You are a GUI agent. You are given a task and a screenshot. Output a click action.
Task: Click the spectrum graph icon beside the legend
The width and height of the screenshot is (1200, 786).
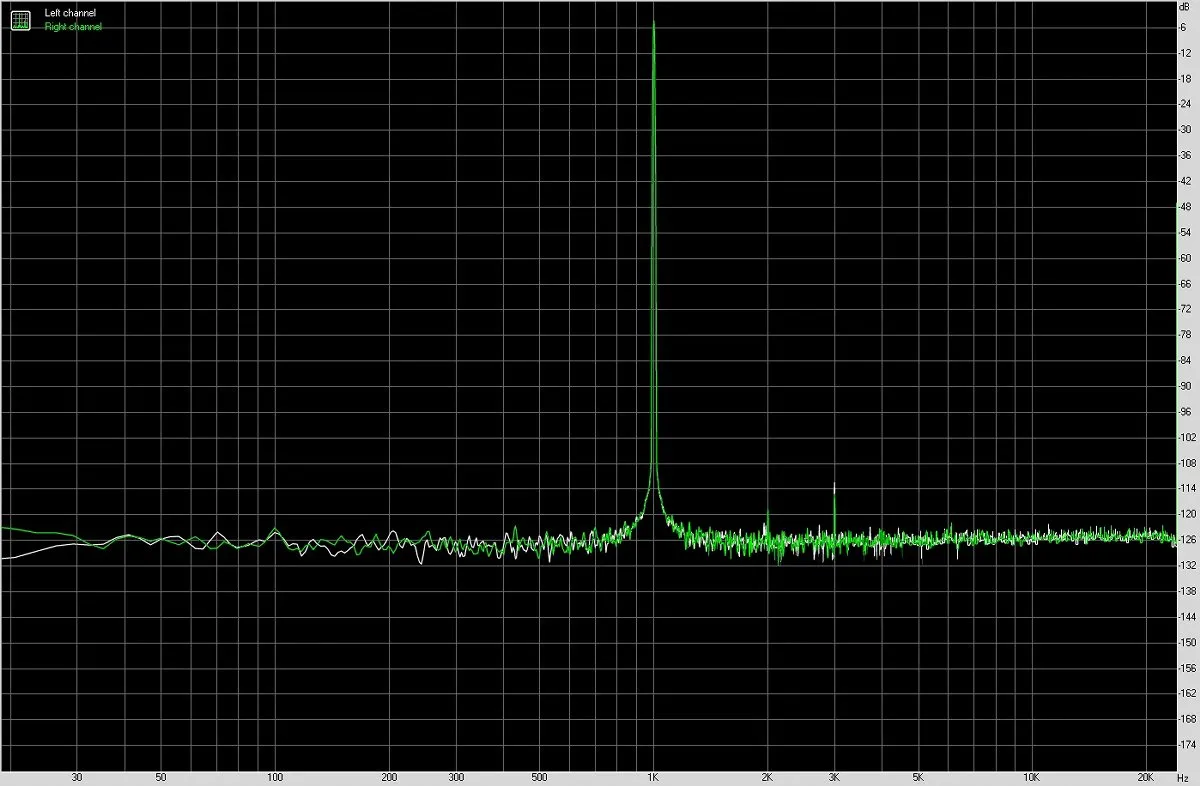click(x=20, y=20)
